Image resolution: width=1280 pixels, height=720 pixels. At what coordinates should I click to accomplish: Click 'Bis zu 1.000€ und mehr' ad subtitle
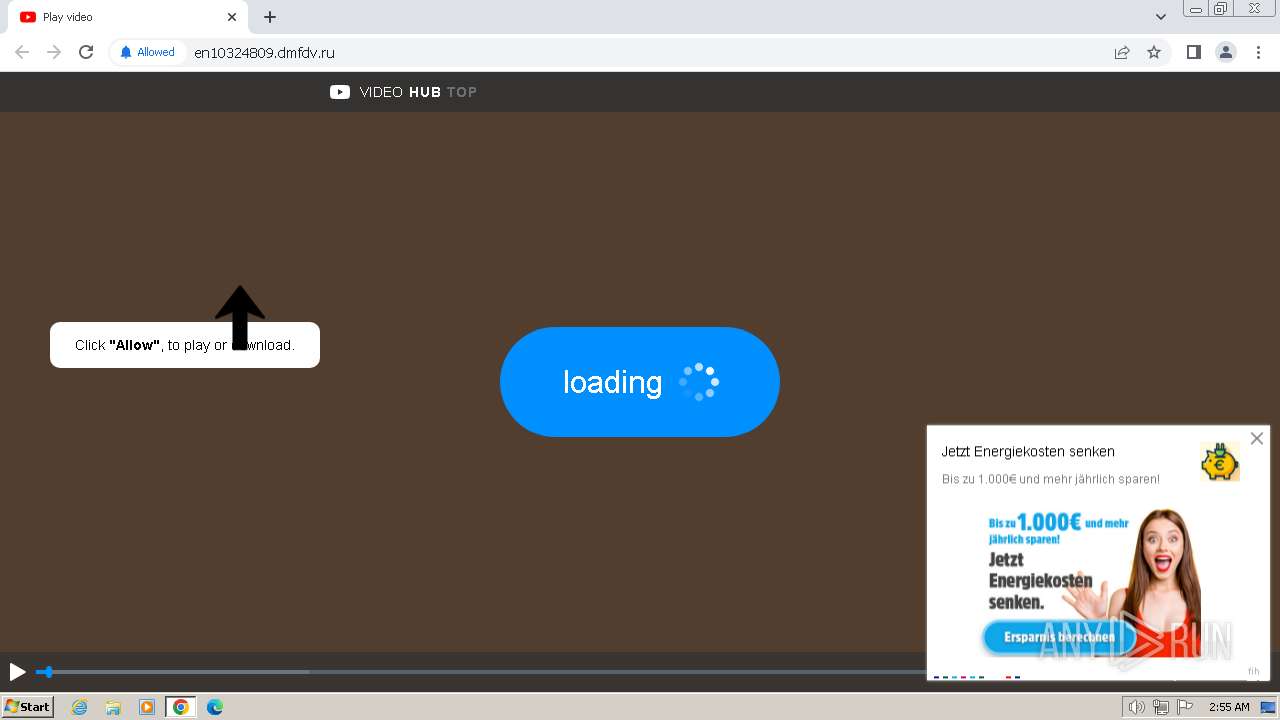[x=1051, y=479]
